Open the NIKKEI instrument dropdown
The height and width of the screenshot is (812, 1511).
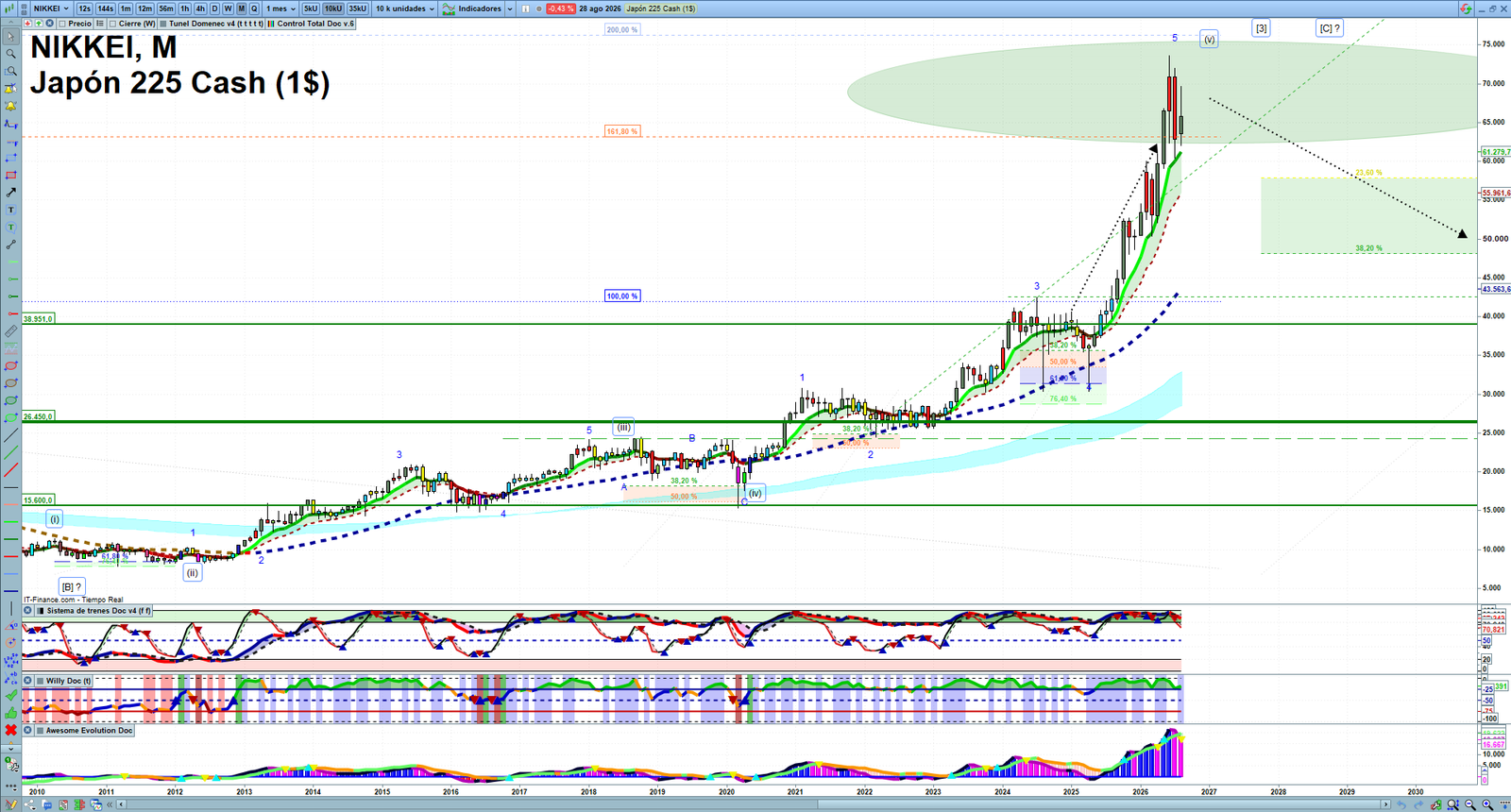point(51,8)
